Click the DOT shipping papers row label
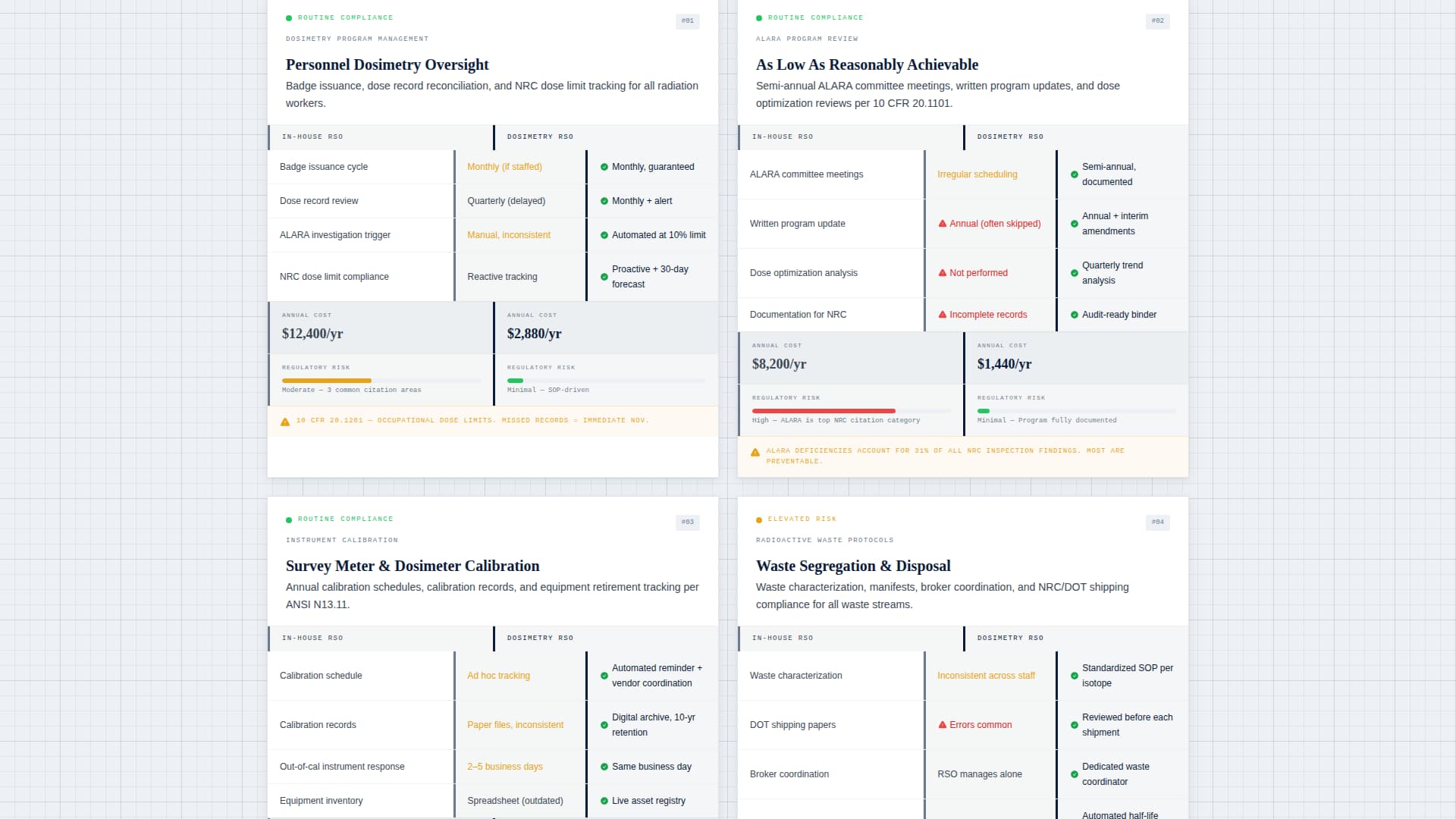Screen dimensions: 1456x819 (792, 725)
